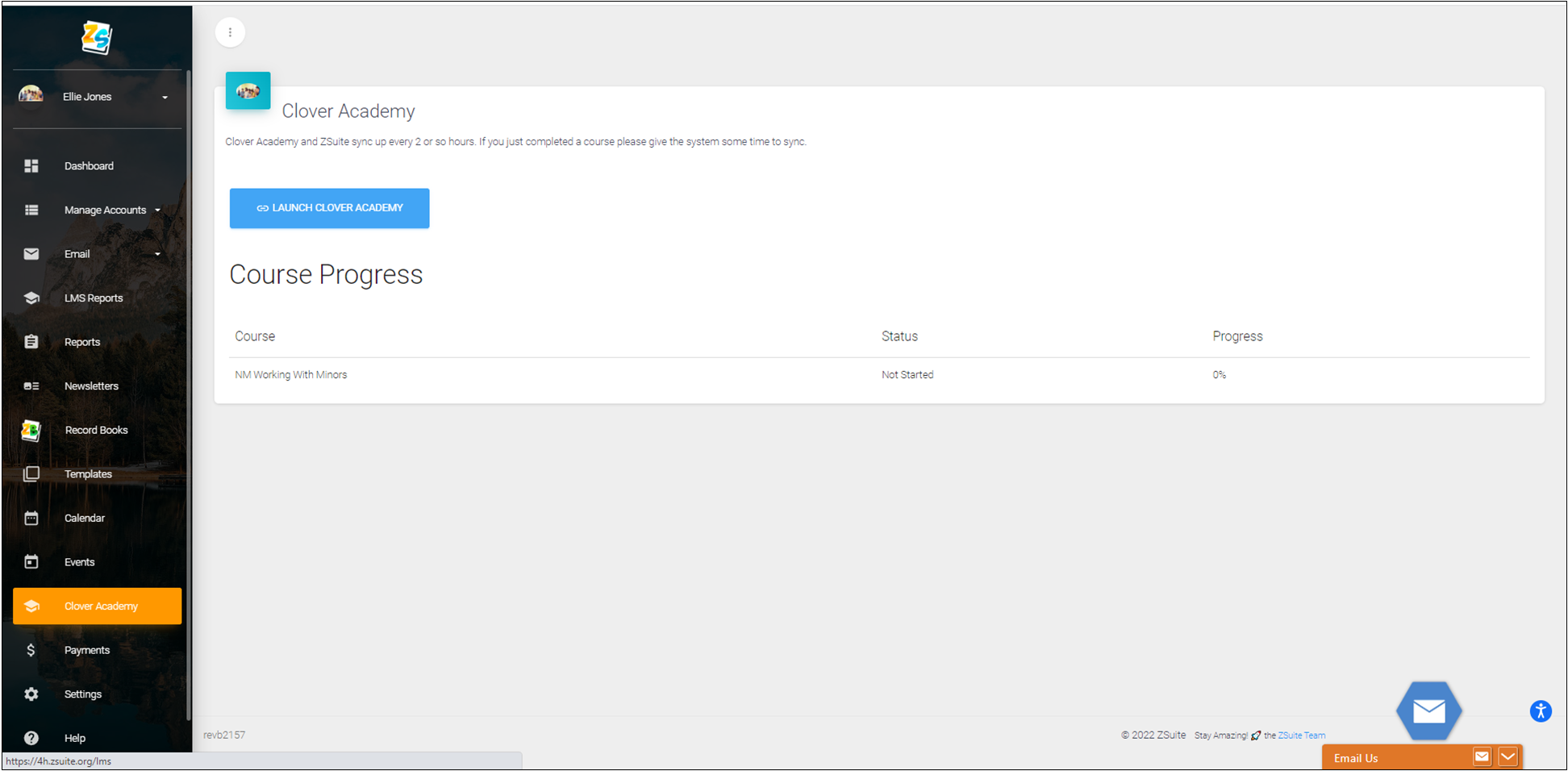Click the Reports clipboard icon
1568x771 pixels.
coord(31,342)
